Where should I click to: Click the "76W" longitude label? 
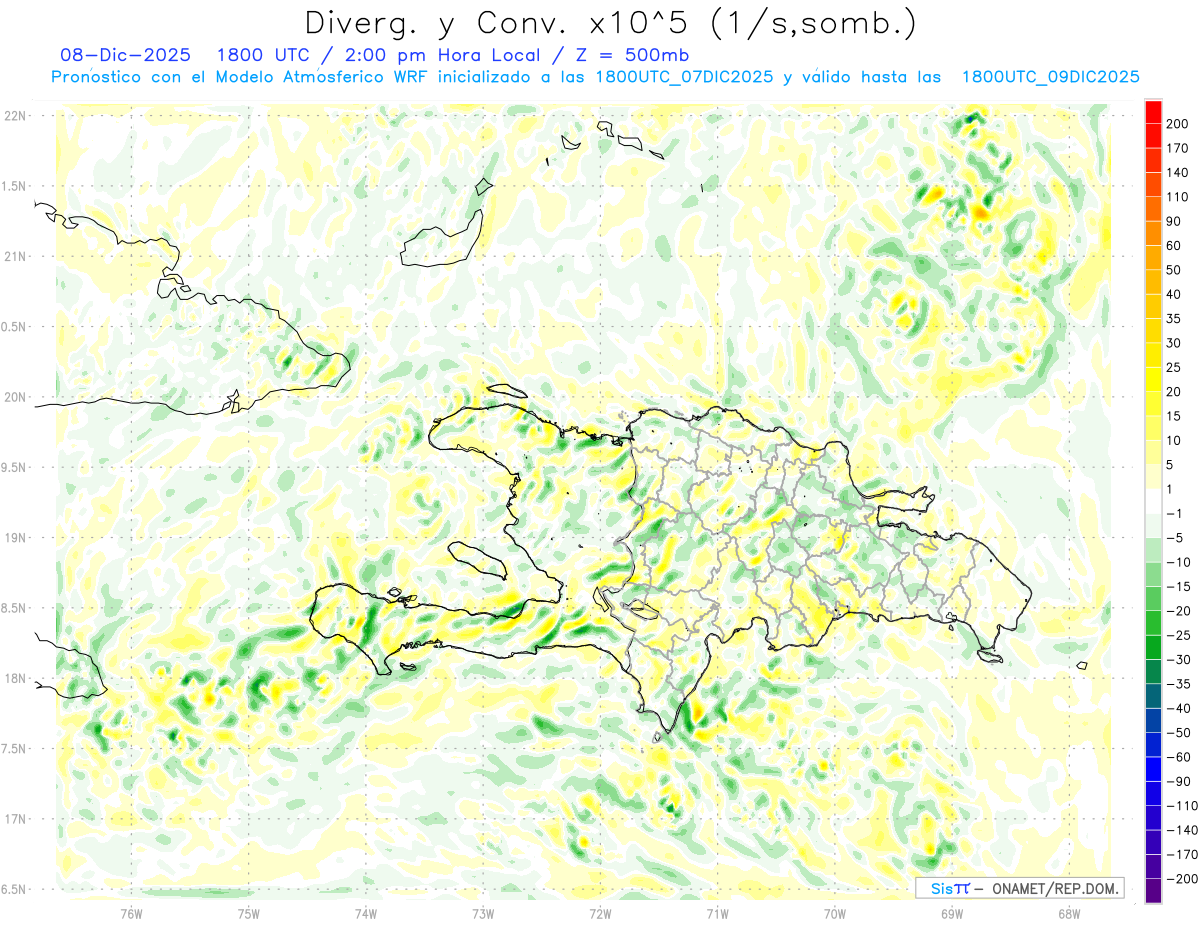[x=131, y=913]
